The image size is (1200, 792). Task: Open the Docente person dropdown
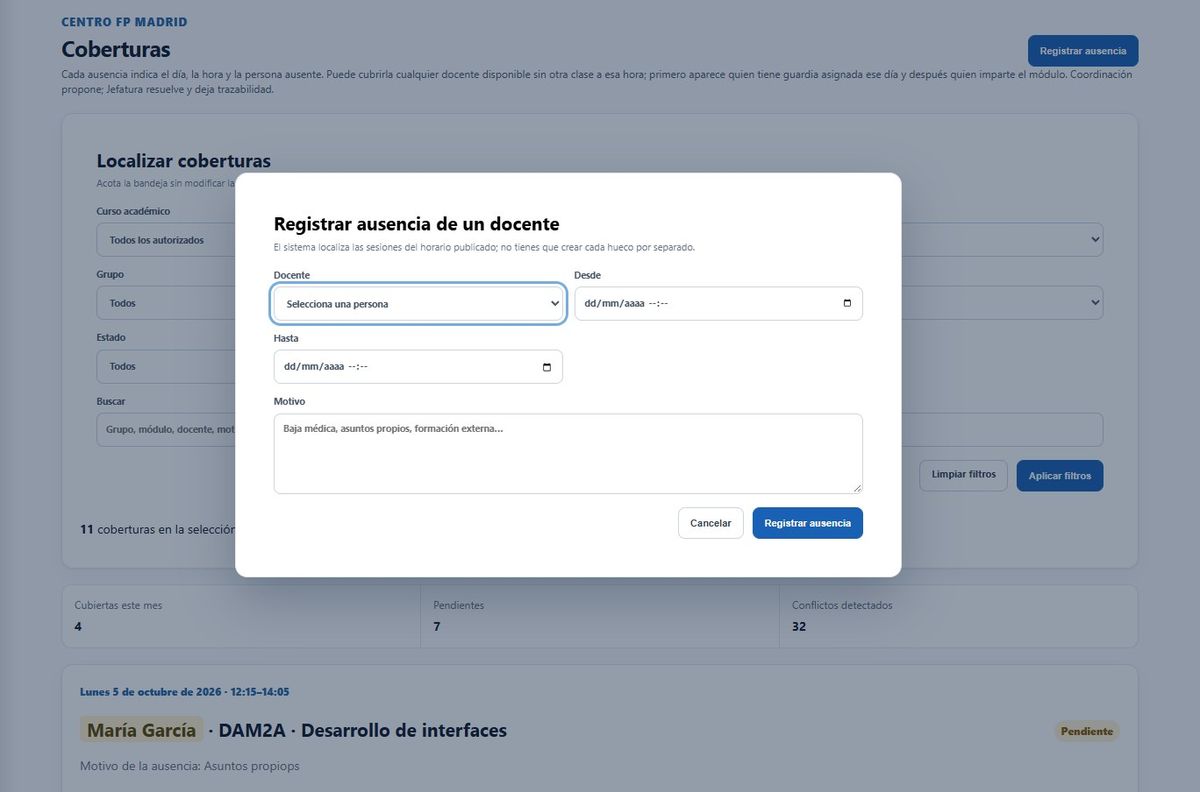click(x=418, y=303)
